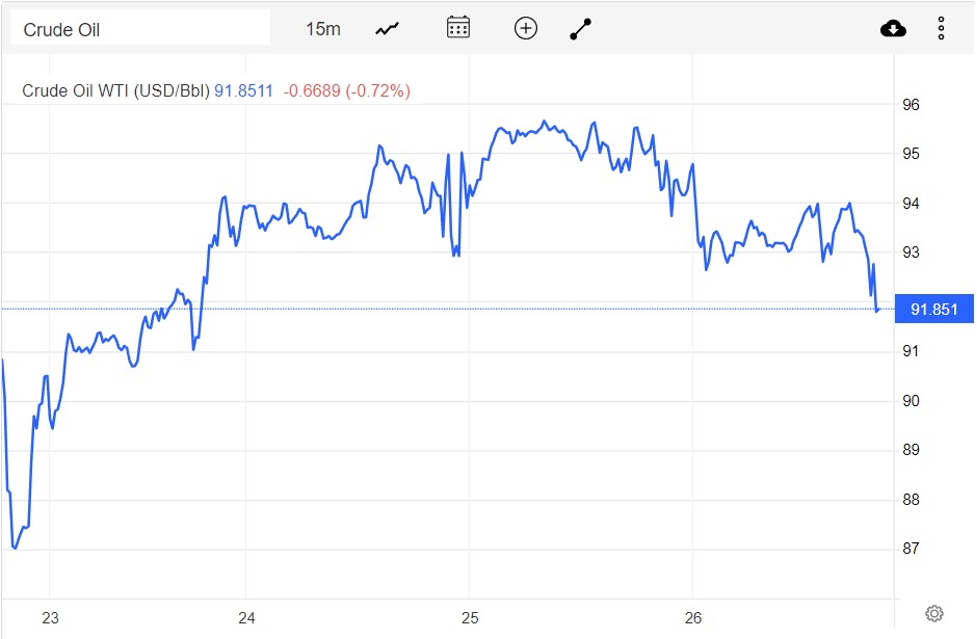
Task: Click the 96 price axis label
Action: pyautogui.click(x=911, y=105)
